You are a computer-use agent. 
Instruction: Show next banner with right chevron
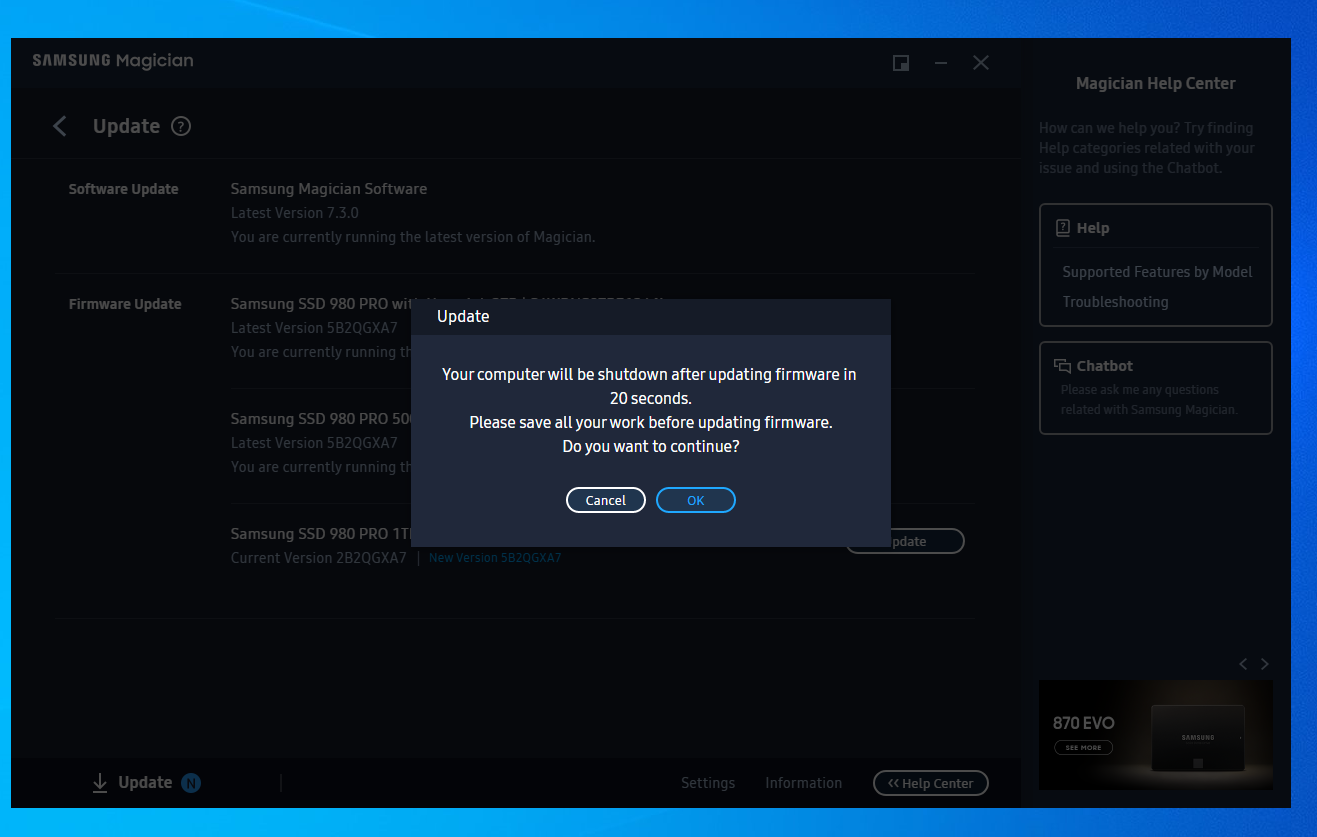[x=1265, y=664]
